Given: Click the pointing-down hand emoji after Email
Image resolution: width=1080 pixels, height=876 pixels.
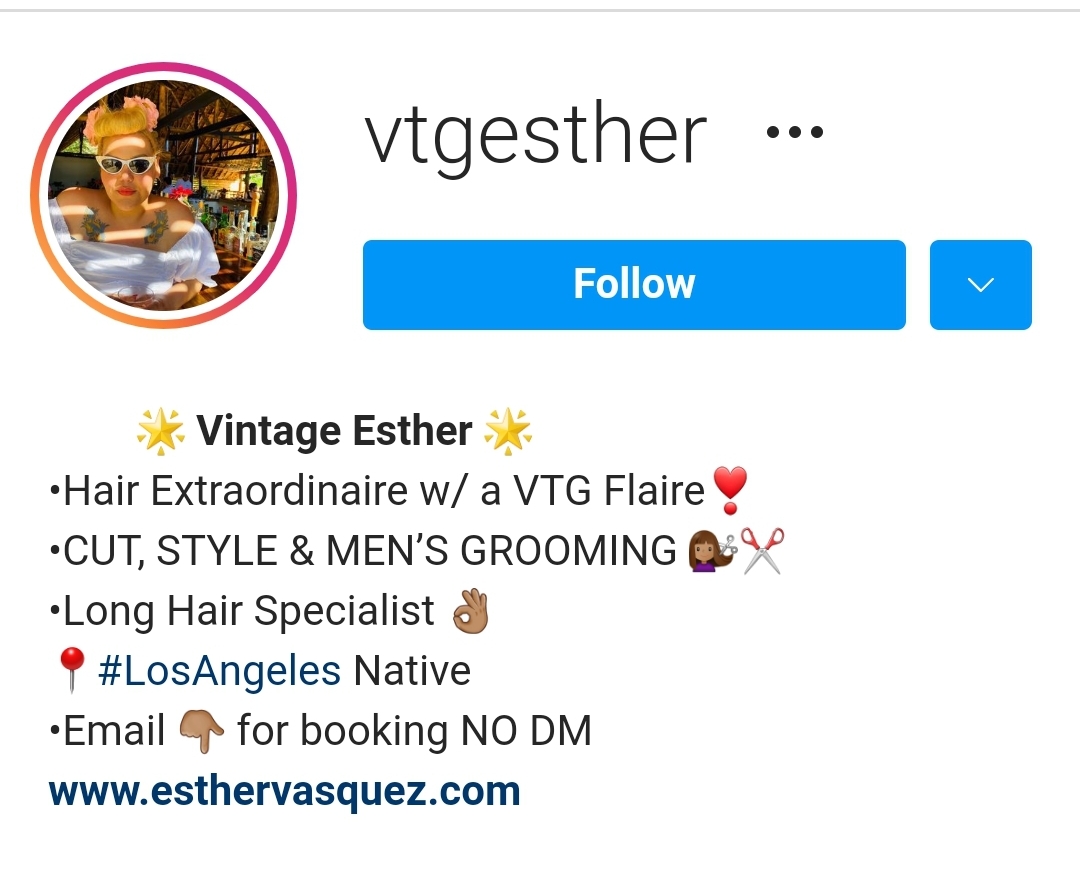Looking at the screenshot, I should [x=201, y=731].
